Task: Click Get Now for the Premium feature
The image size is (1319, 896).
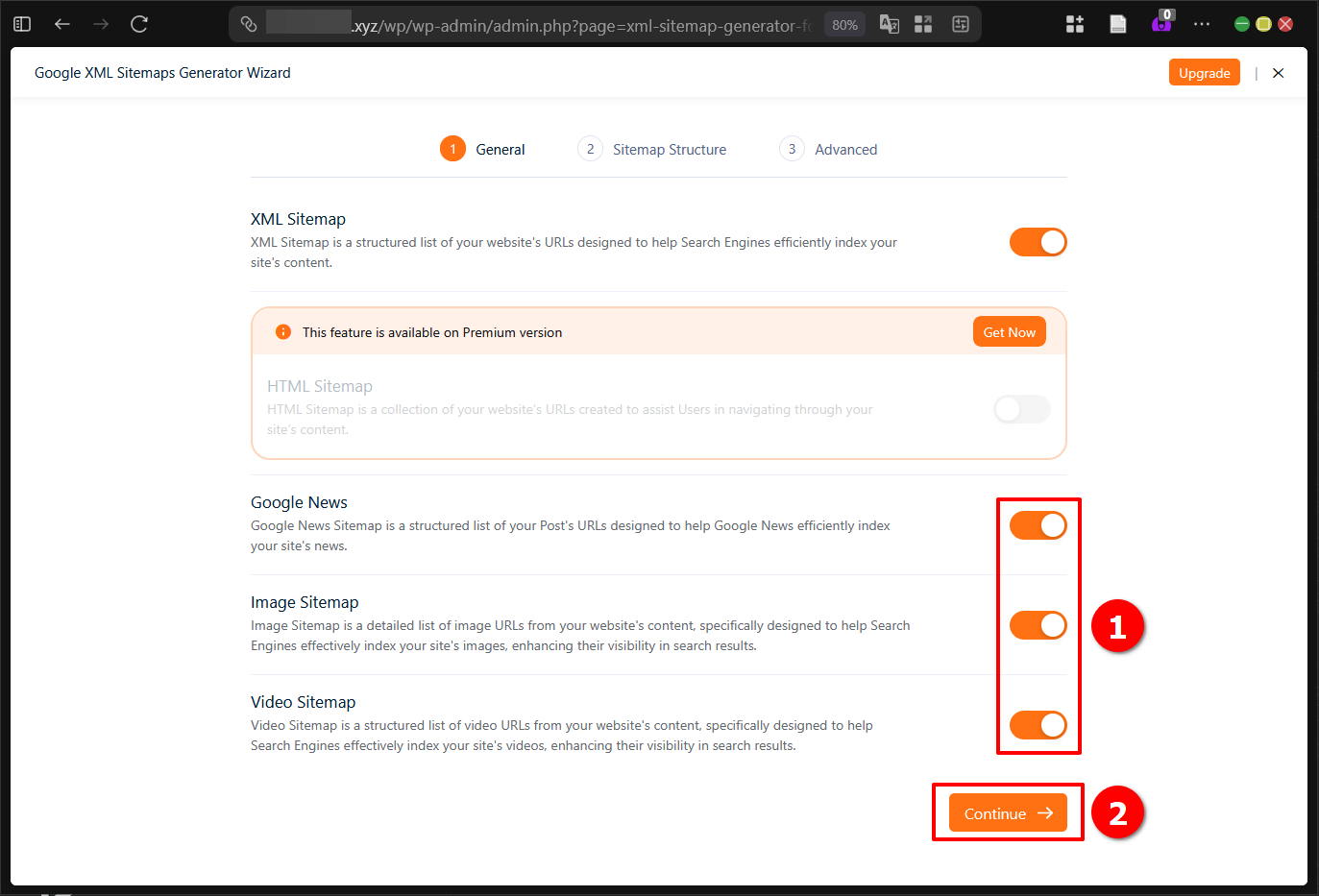Action: coord(1009,331)
